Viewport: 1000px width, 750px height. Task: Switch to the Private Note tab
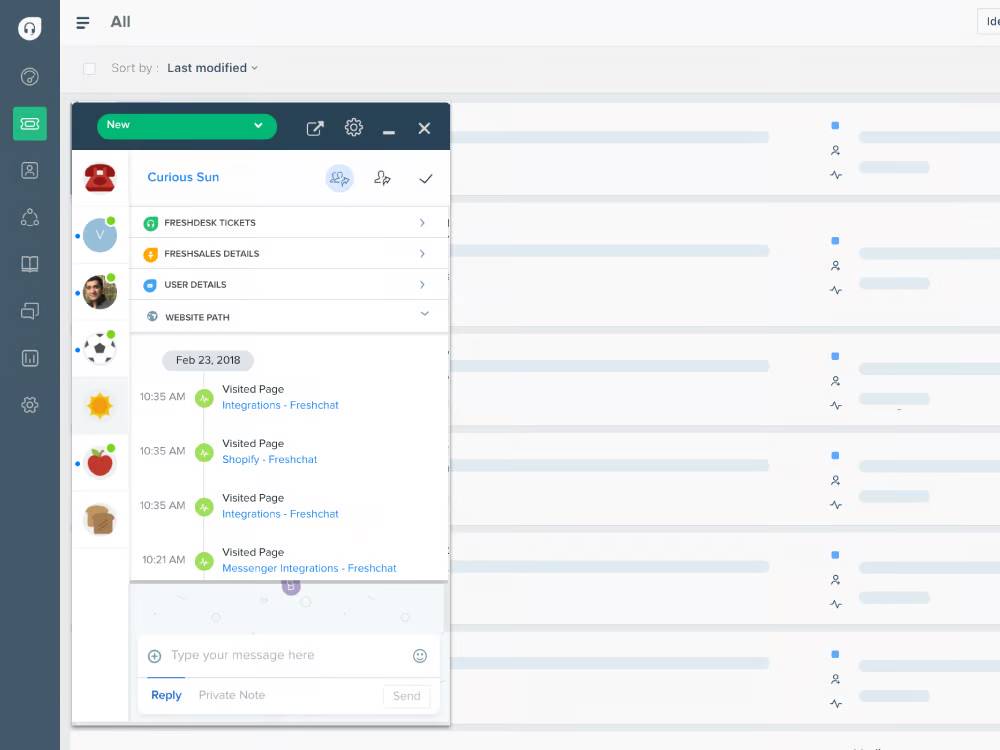(x=232, y=695)
